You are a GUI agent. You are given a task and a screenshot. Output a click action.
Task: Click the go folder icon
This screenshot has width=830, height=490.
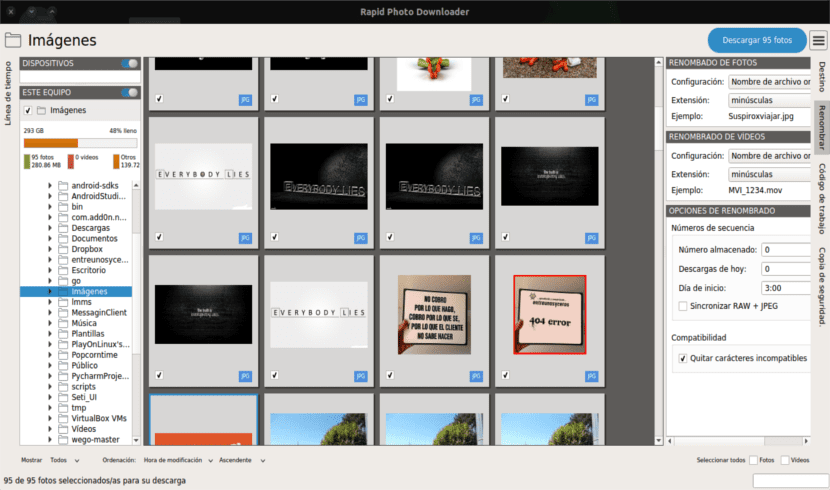coord(63,281)
